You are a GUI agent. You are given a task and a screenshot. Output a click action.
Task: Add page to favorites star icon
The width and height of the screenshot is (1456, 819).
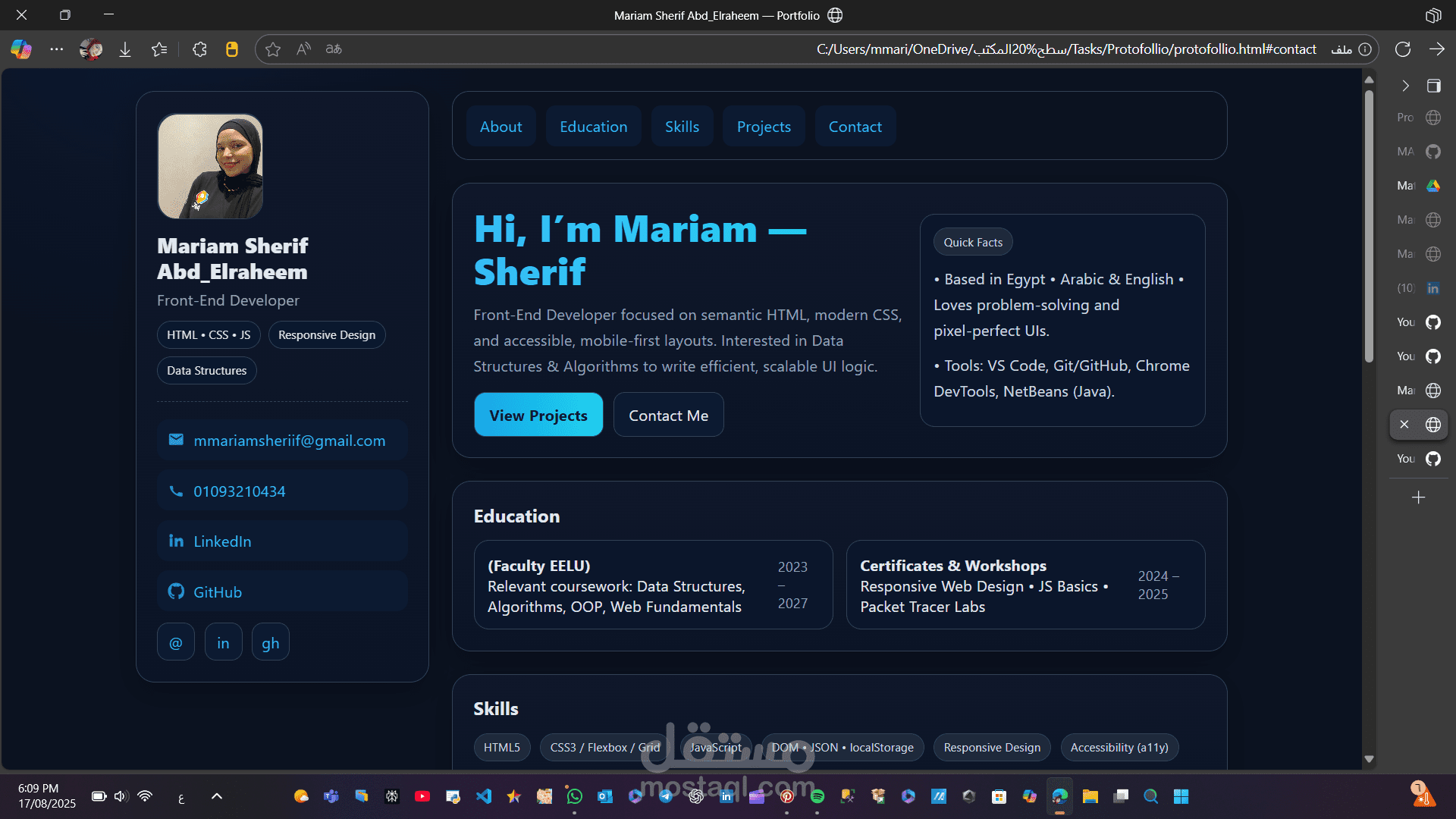273,49
